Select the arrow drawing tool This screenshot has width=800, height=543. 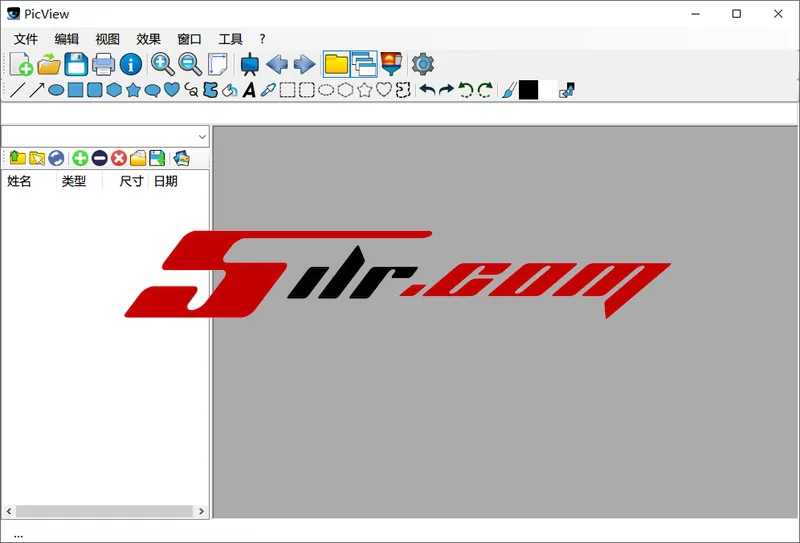tap(37, 90)
